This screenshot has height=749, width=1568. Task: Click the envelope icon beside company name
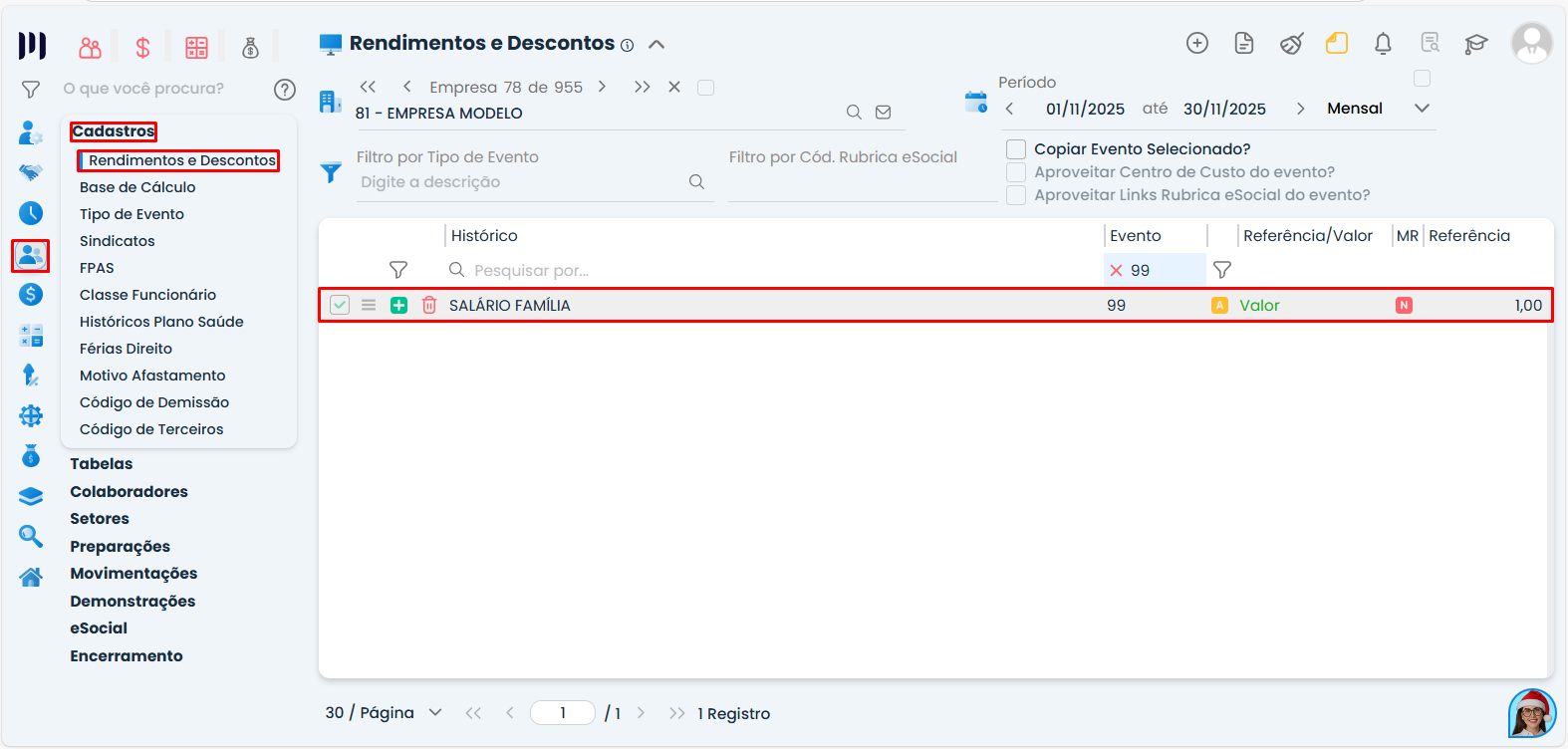[883, 113]
